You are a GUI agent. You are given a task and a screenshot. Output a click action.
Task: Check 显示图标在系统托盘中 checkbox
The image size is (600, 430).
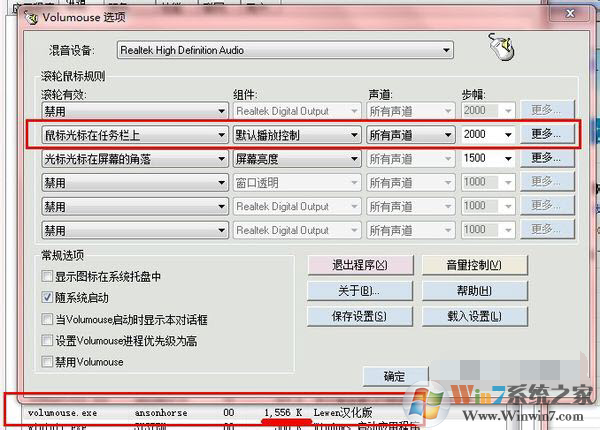click(x=47, y=276)
